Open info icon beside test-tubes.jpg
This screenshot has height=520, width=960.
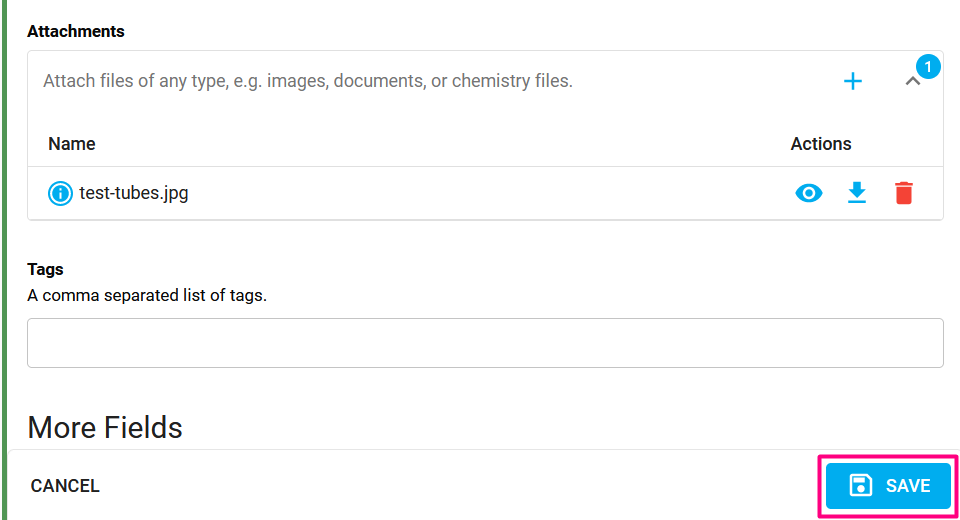pyautogui.click(x=60, y=194)
